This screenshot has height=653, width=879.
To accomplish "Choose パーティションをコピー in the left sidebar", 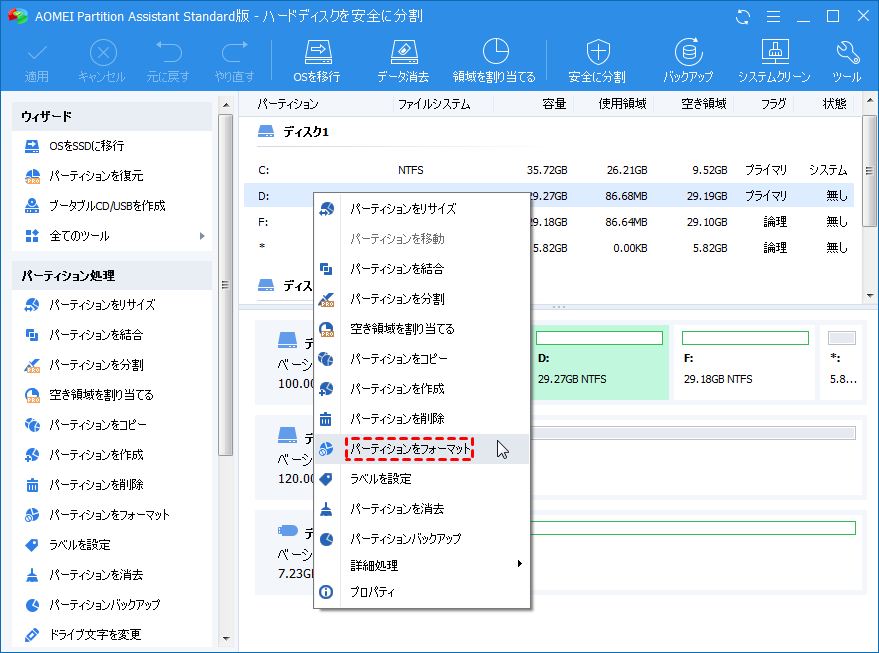I will 112,425.
